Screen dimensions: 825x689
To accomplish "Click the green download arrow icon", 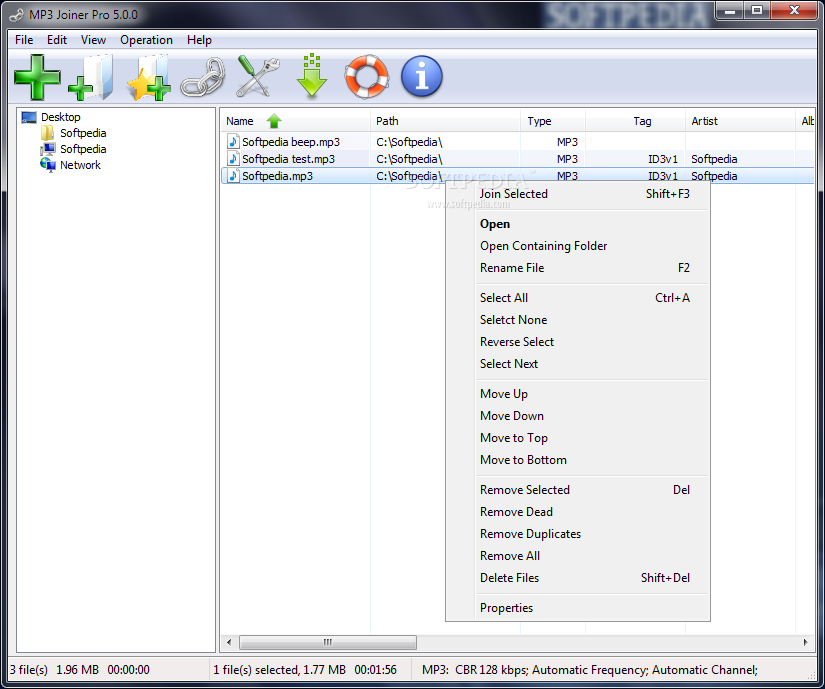I will pos(312,75).
